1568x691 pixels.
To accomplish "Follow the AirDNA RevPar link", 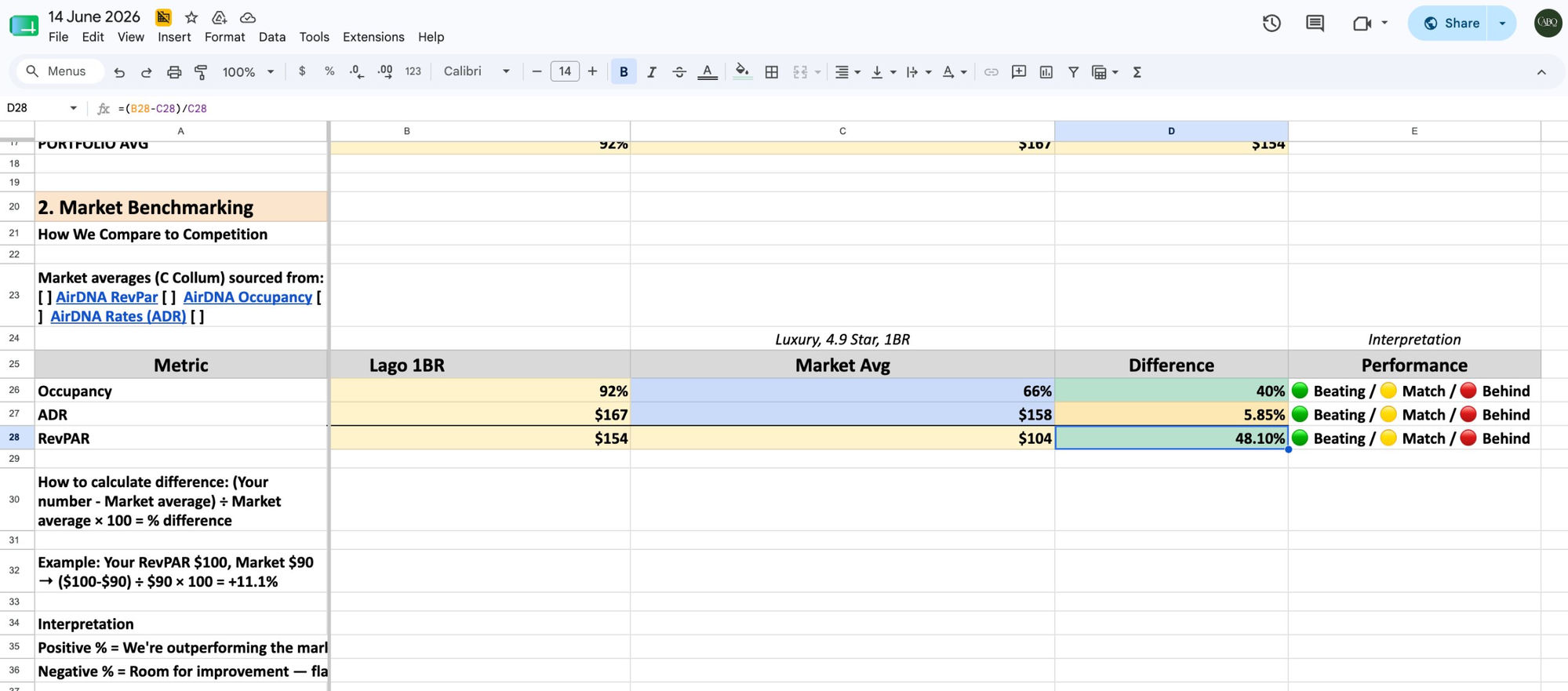I will click(x=107, y=297).
